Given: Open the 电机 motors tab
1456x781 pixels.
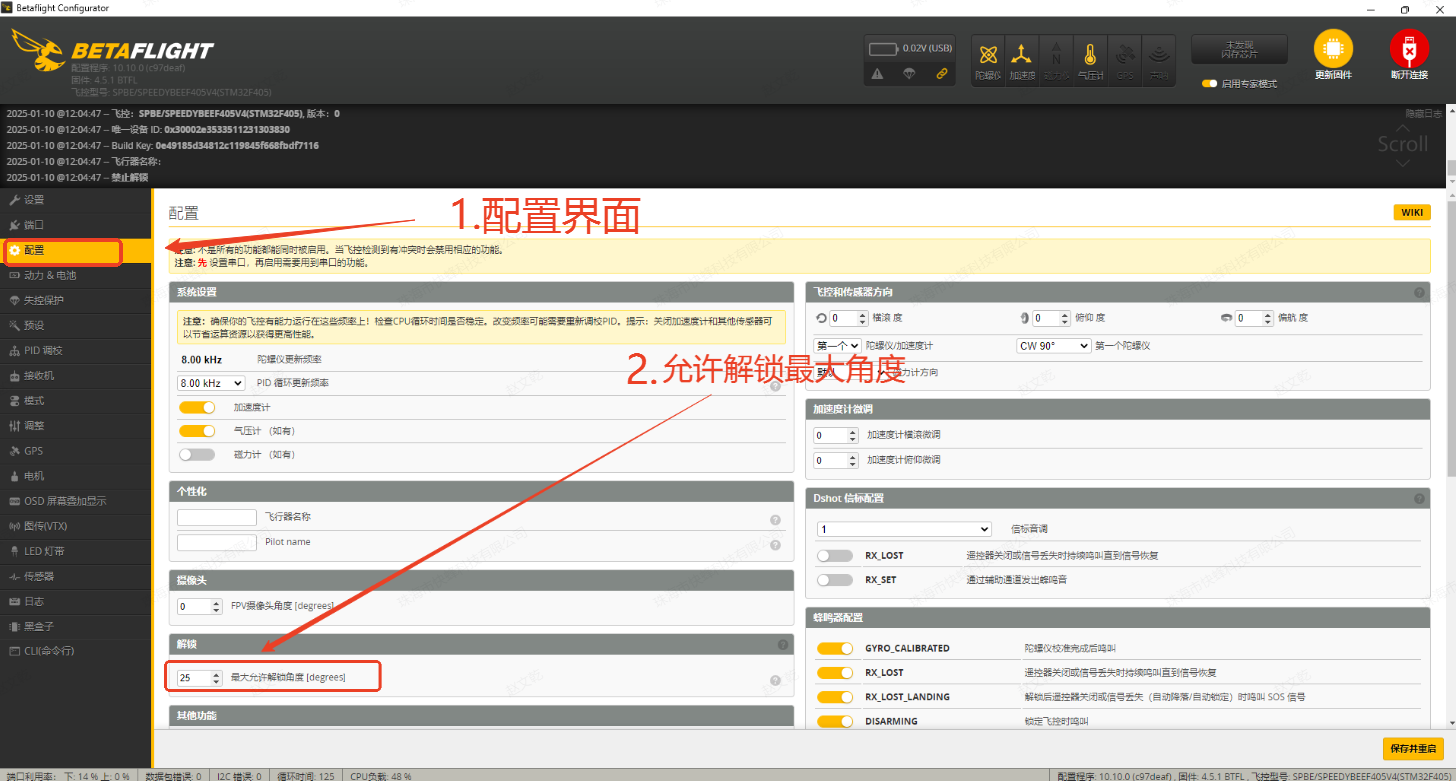Looking at the screenshot, I should click(x=76, y=476).
